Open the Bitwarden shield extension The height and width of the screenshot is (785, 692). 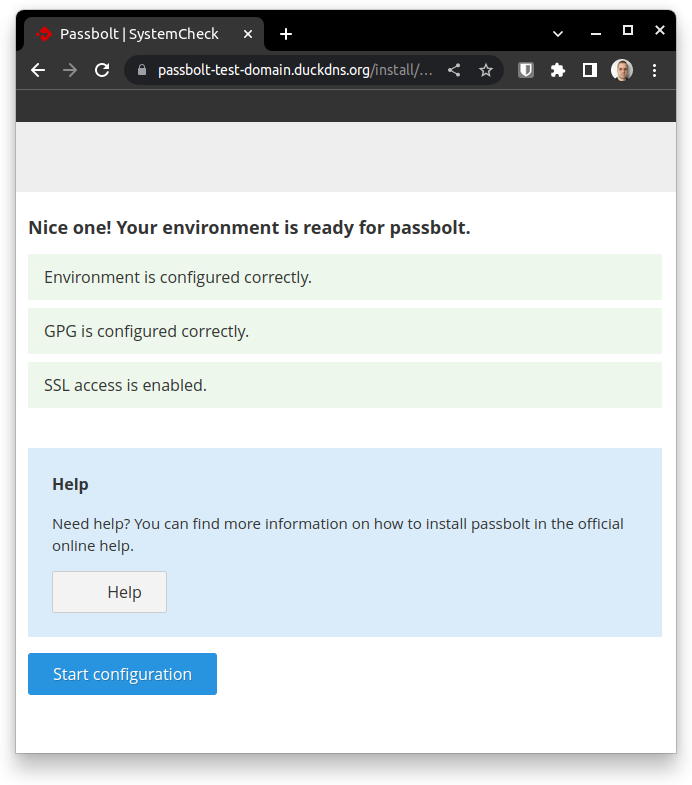(x=526, y=70)
